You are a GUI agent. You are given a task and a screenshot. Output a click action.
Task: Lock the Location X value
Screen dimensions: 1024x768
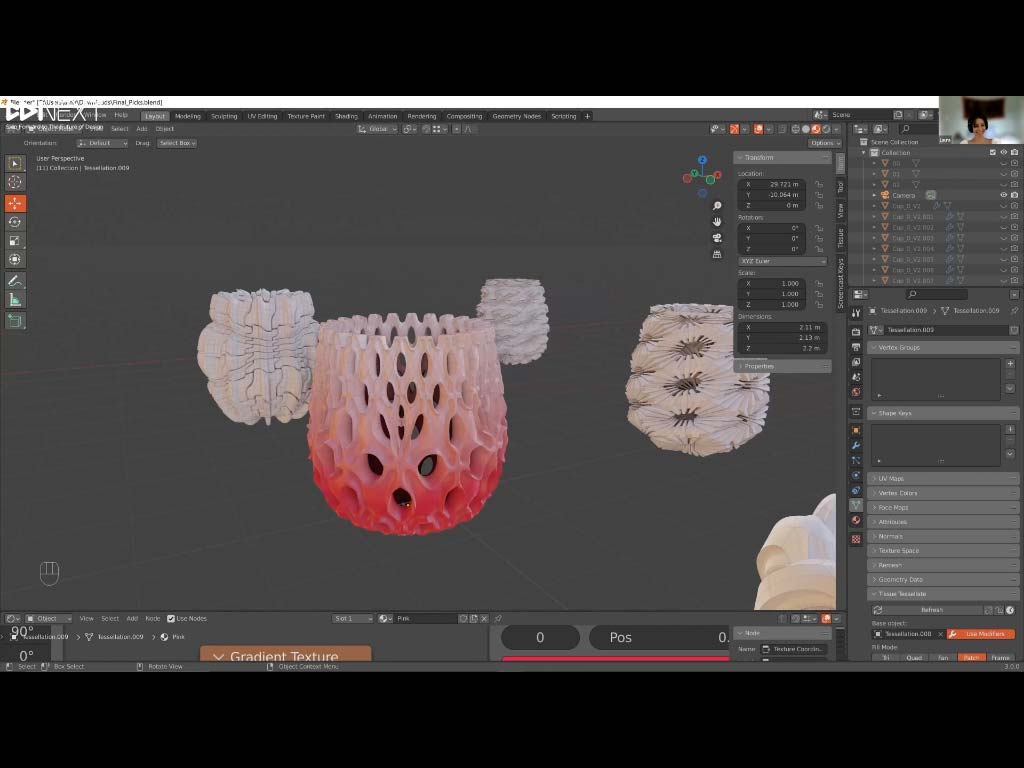(x=819, y=185)
